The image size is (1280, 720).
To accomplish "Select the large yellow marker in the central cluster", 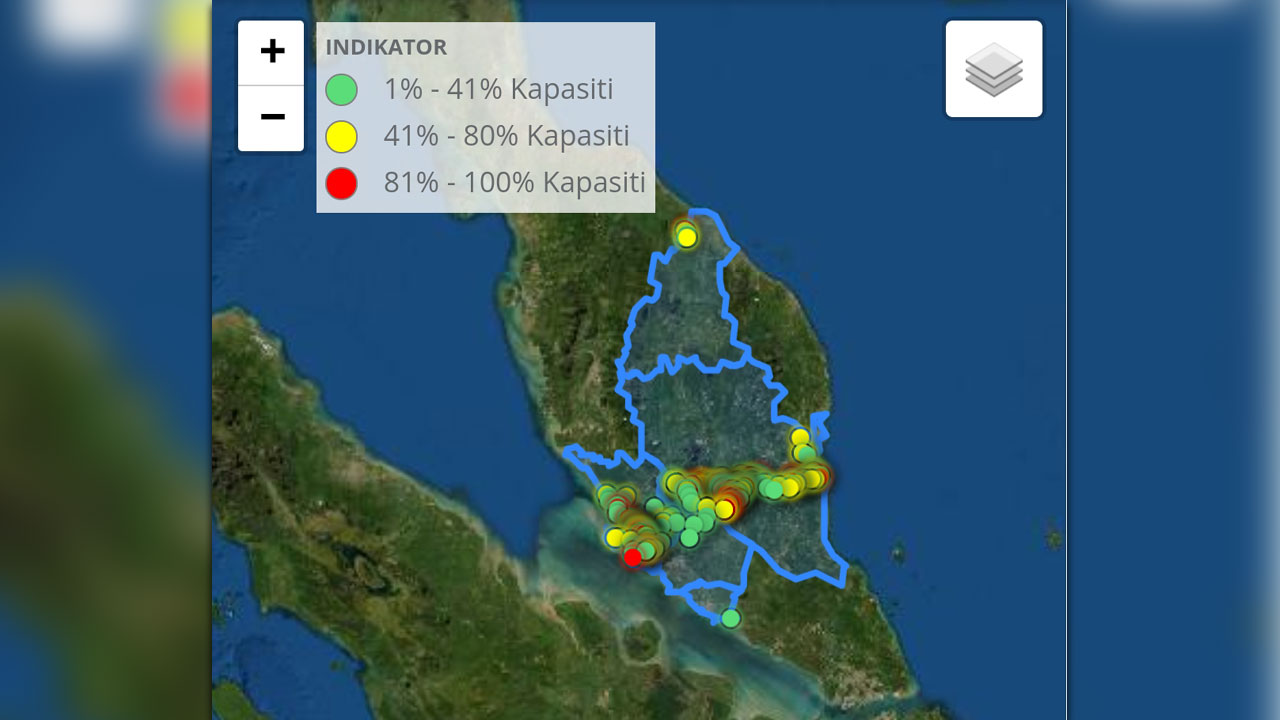I will [x=724, y=509].
